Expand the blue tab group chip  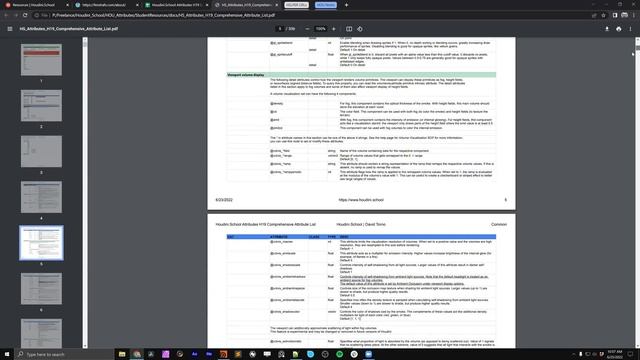[326, 5]
